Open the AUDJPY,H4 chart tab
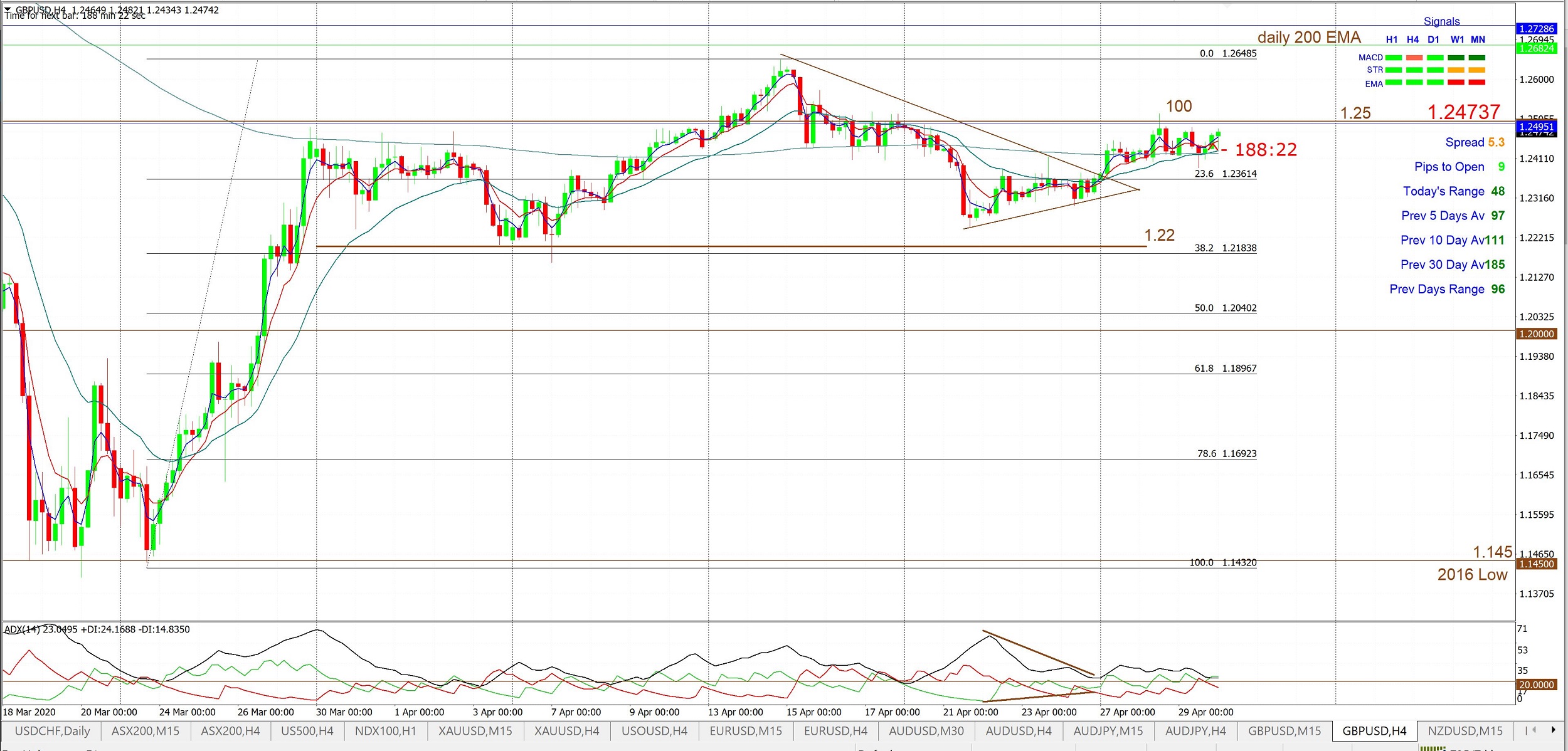 pyautogui.click(x=1195, y=731)
